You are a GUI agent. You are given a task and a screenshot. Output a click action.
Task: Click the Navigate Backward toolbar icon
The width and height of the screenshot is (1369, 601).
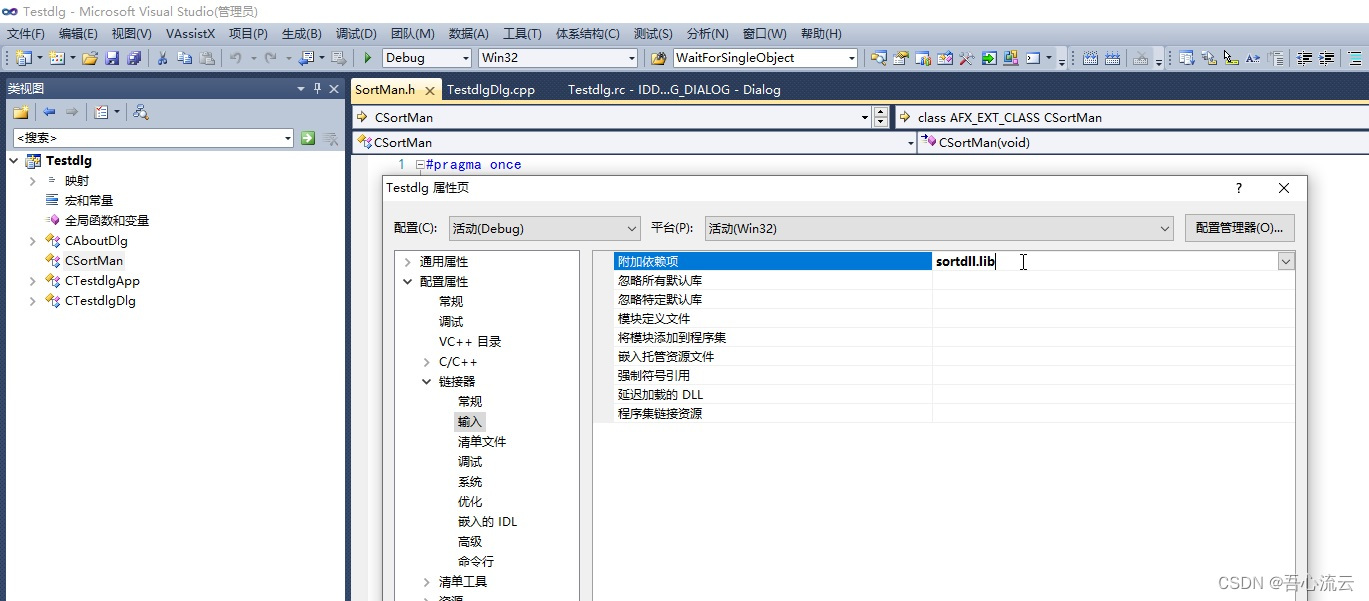point(306,58)
